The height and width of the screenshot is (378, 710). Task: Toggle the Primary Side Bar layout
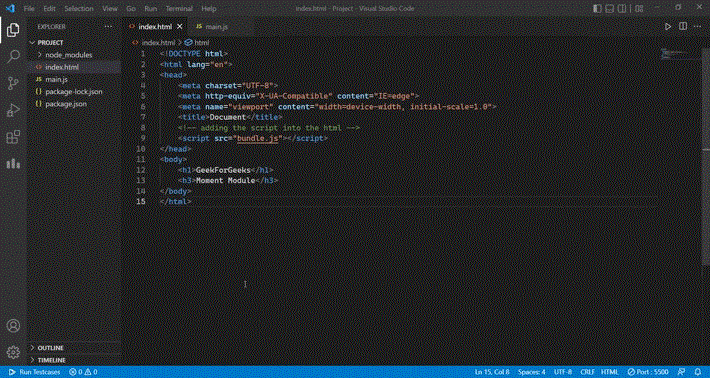(597, 8)
